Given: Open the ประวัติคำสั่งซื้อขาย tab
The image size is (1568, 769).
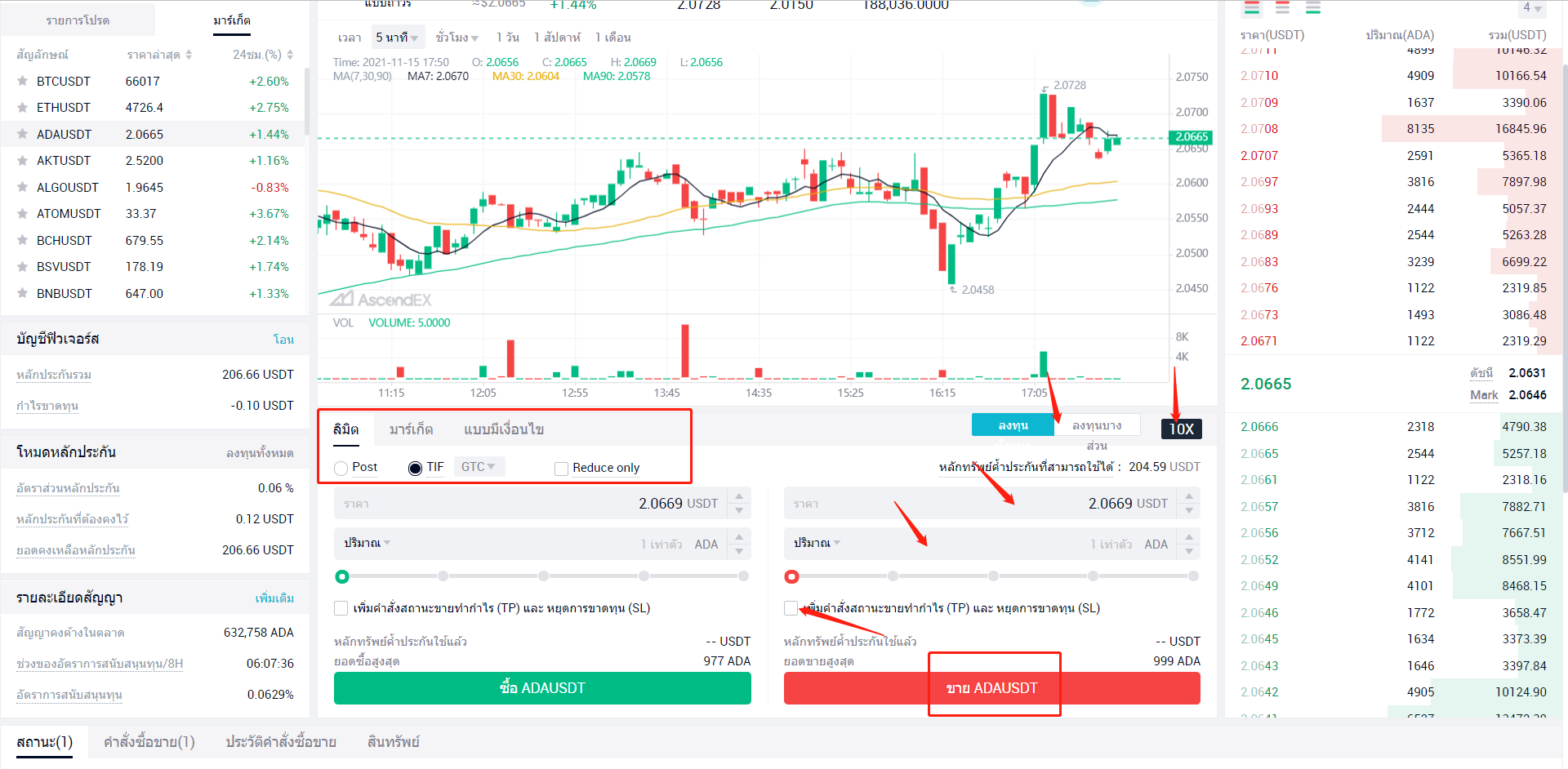Looking at the screenshot, I should coord(281,742).
